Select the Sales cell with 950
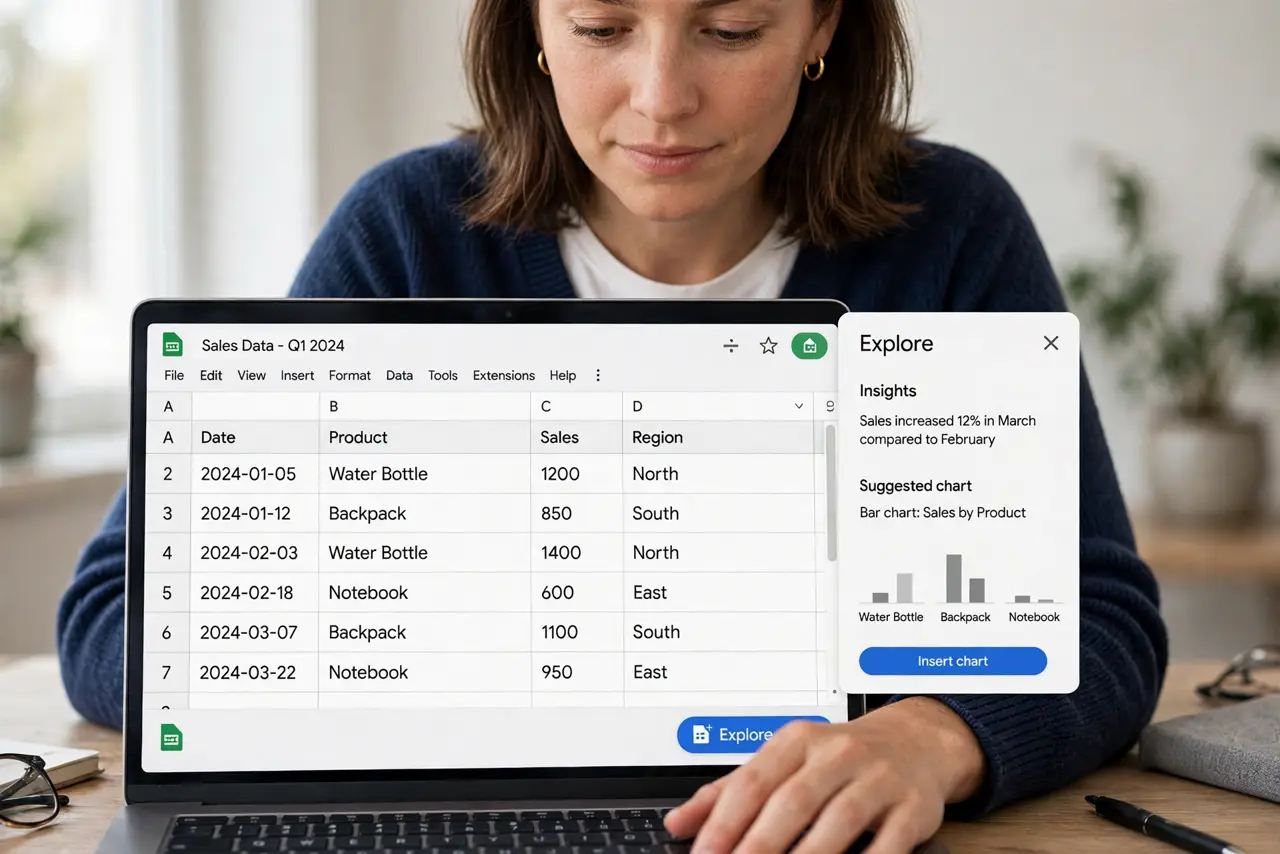The image size is (1280, 854). point(576,672)
